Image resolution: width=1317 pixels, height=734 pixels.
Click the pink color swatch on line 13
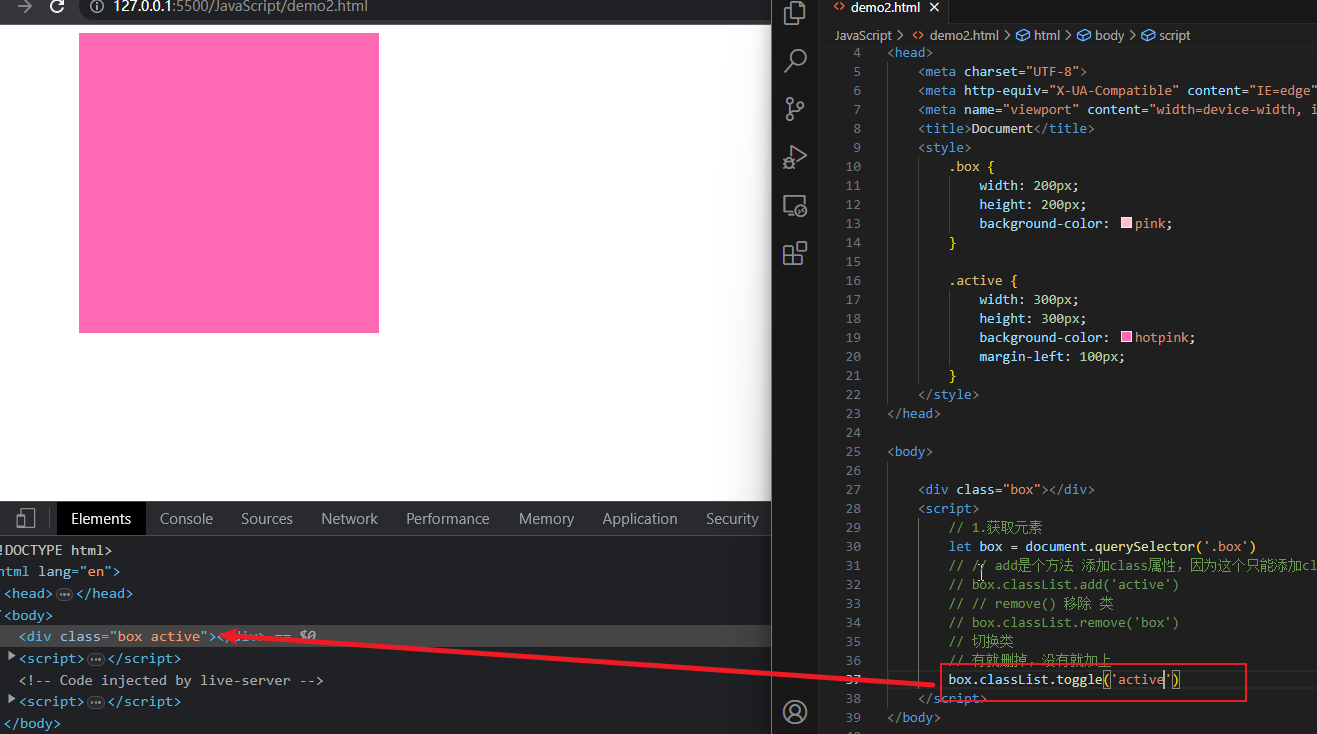[x=1127, y=224]
